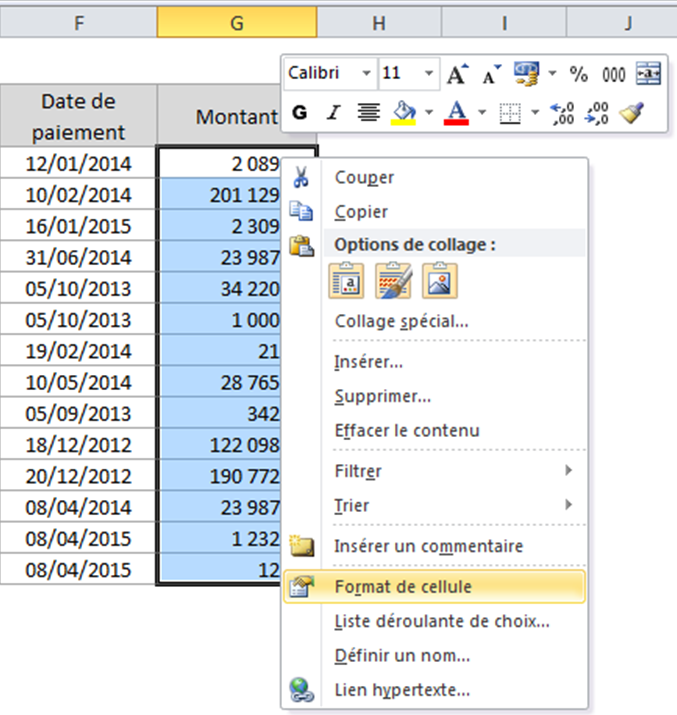
Task: Open fill color dropdown arrow
Action: (x=429, y=112)
